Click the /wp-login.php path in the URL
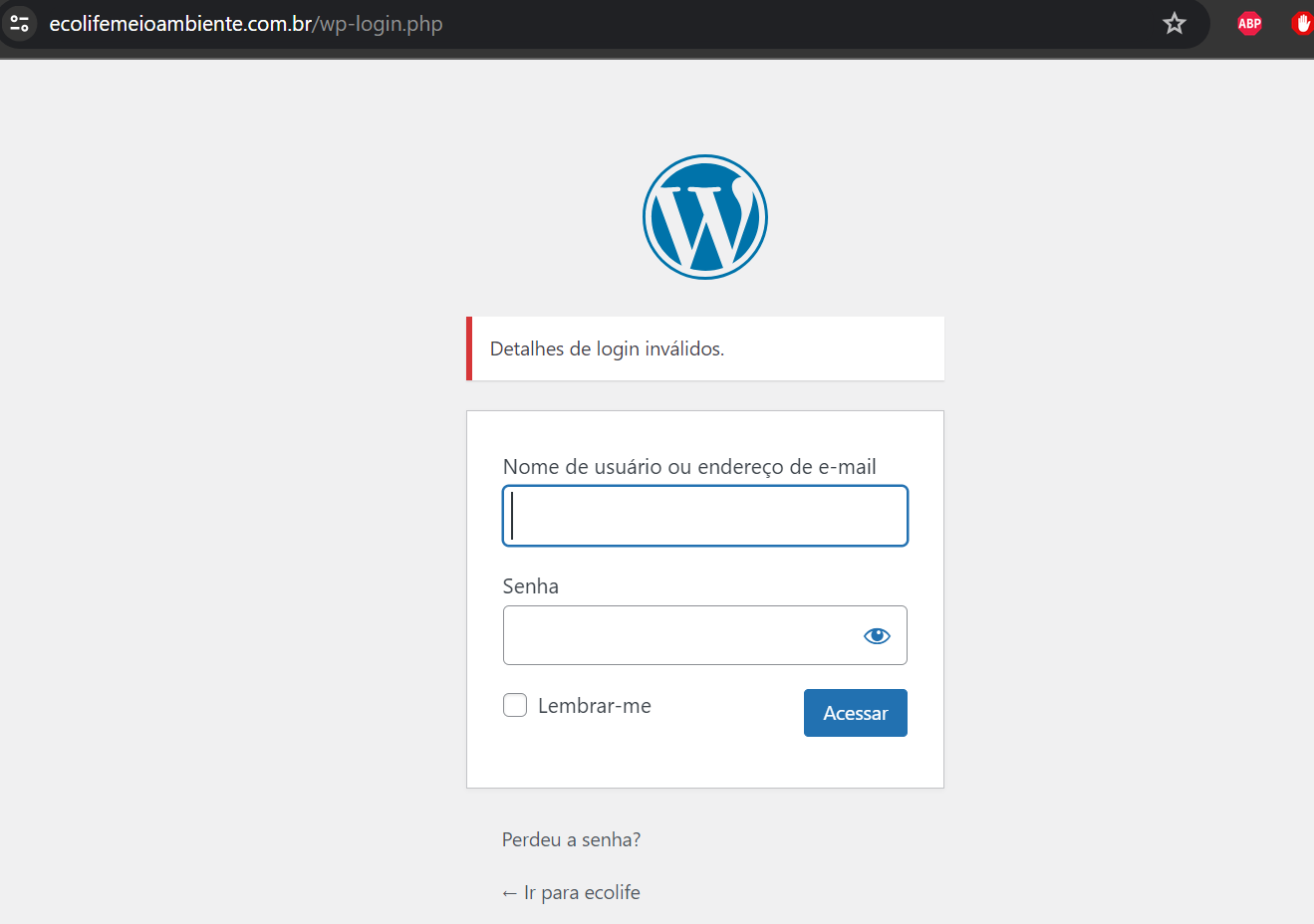 coord(379,24)
